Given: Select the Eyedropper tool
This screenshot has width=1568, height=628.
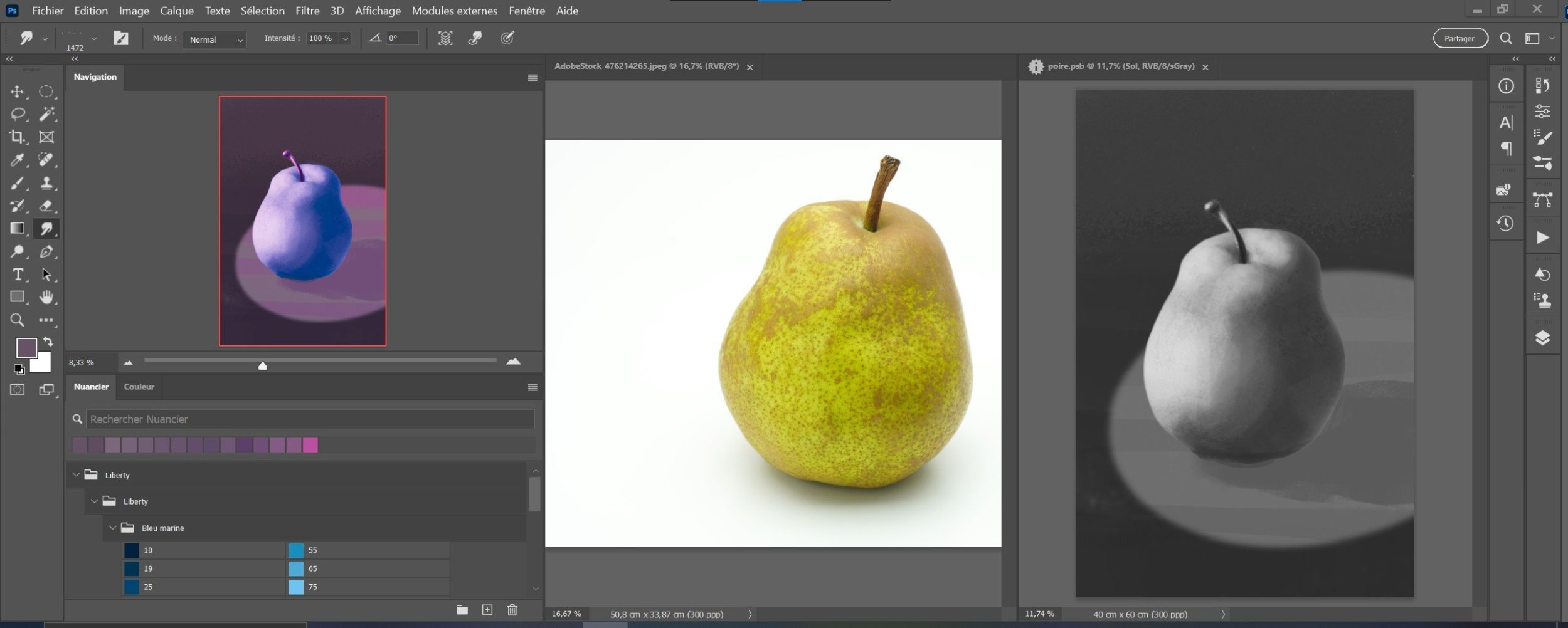Looking at the screenshot, I should coord(17,160).
